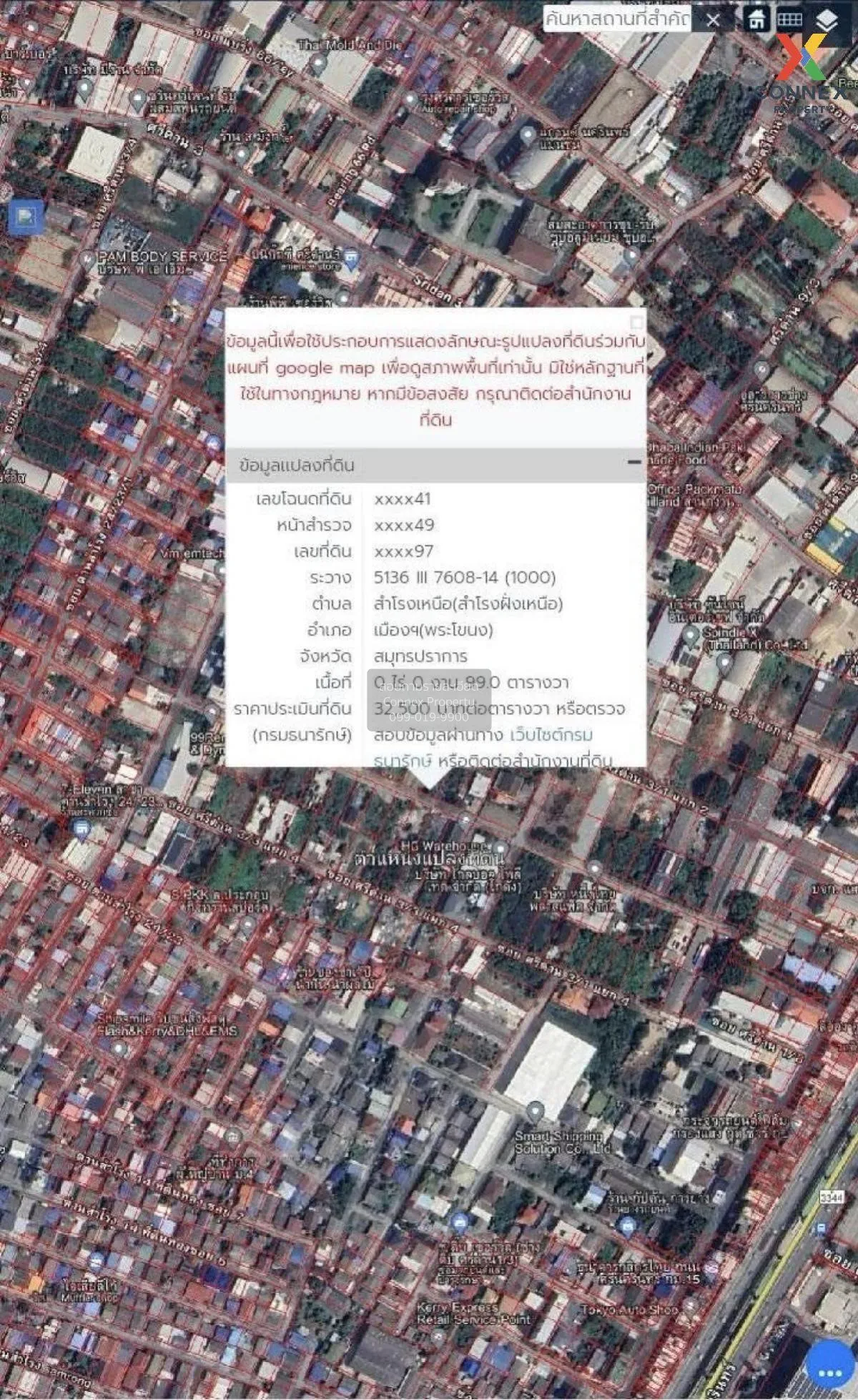Screen dimensions: 858x1400
Task: Select the เลขที่ดิน value xxxx97
Action: point(403,551)
